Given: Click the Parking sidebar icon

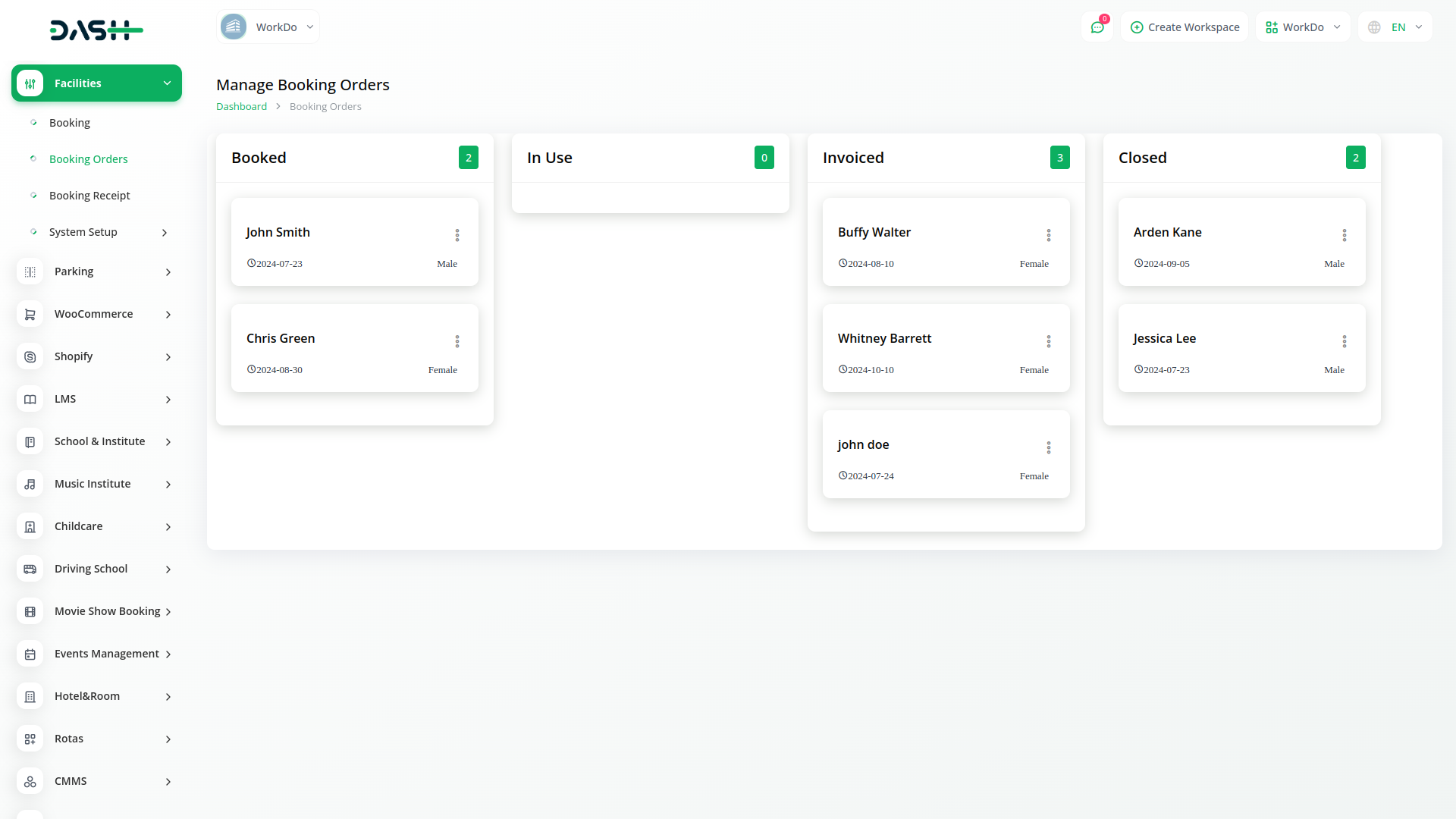Looking at the screenshot, I should pos(30,271).
